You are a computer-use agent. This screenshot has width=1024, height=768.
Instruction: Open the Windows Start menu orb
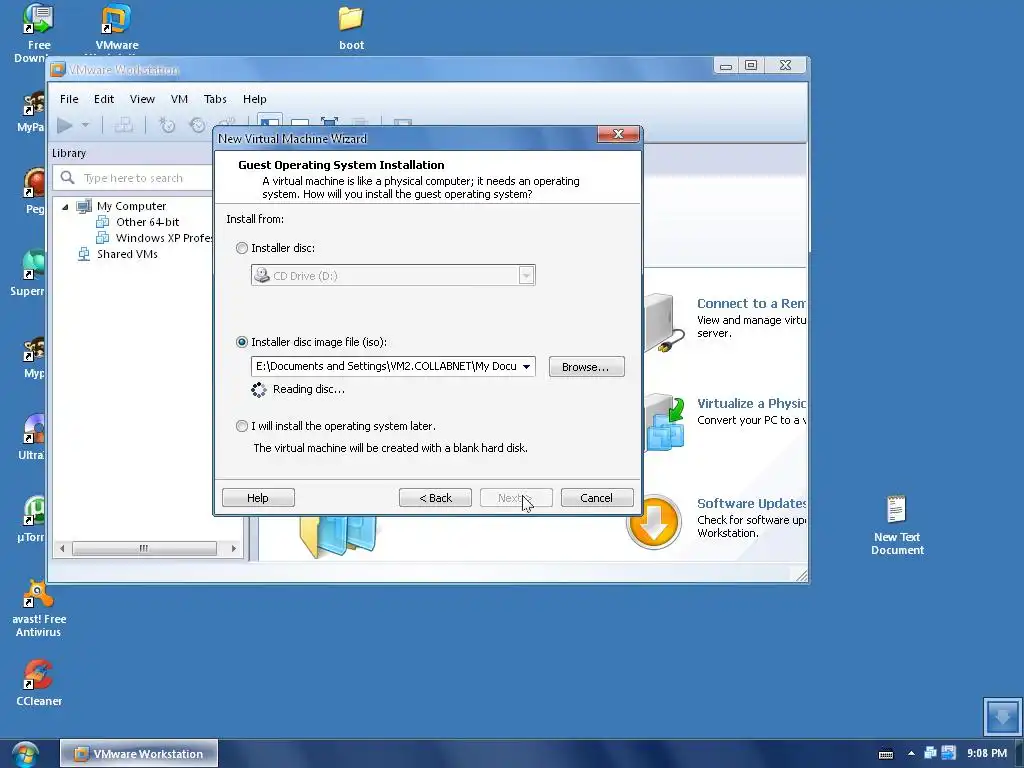[25, 754]
